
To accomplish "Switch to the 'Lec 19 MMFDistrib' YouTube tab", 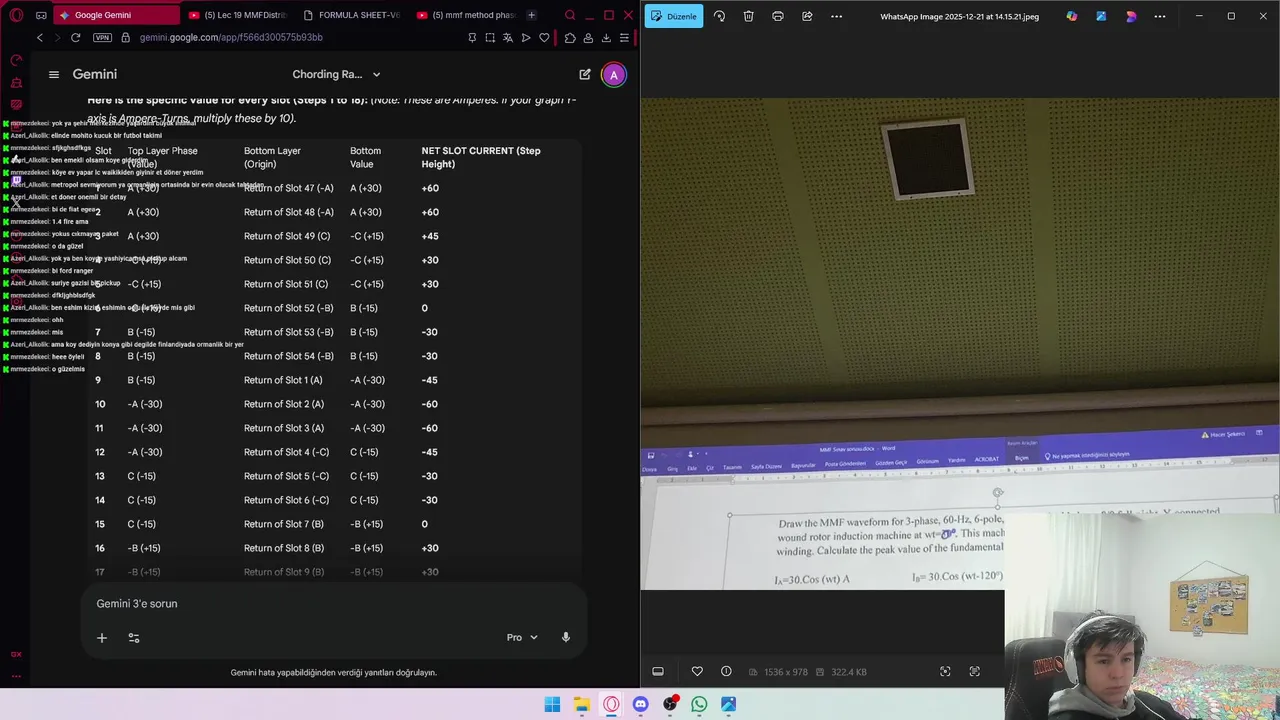I will (238, 15).
